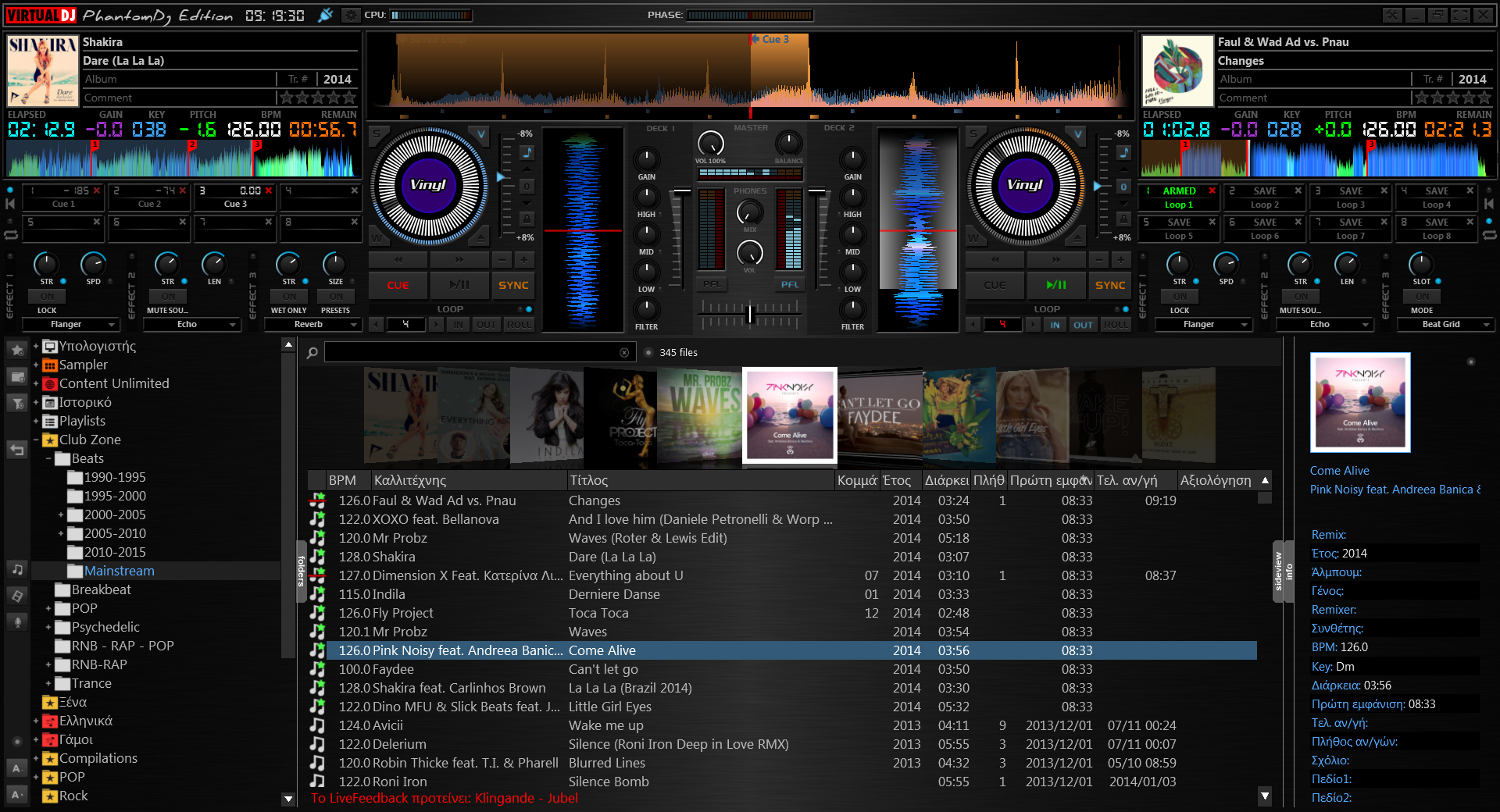Toggle Reverb PRESETS ON button on deck 1
The image size is (1500, 812).
336,297
